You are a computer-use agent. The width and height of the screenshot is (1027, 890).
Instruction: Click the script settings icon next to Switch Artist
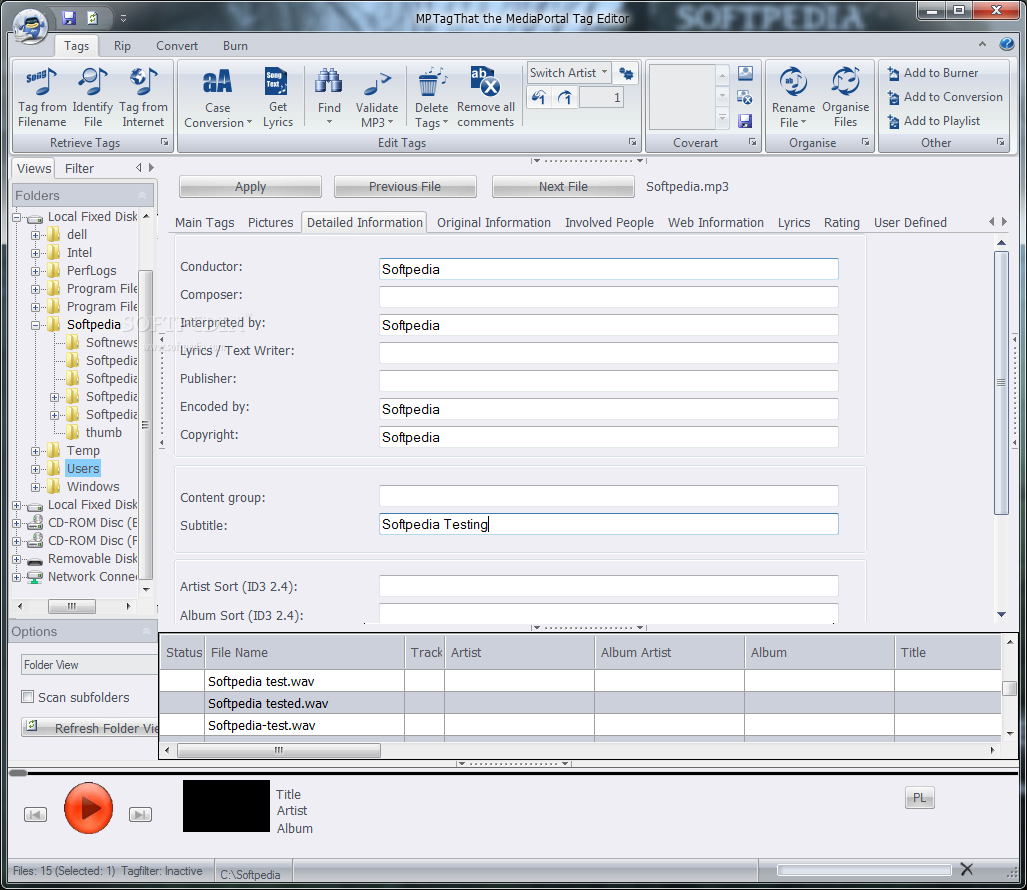626,73
